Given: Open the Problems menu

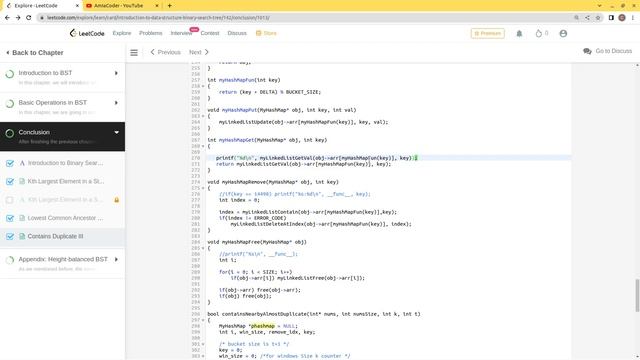Looking at the screenshot, I should coord(151,33).
